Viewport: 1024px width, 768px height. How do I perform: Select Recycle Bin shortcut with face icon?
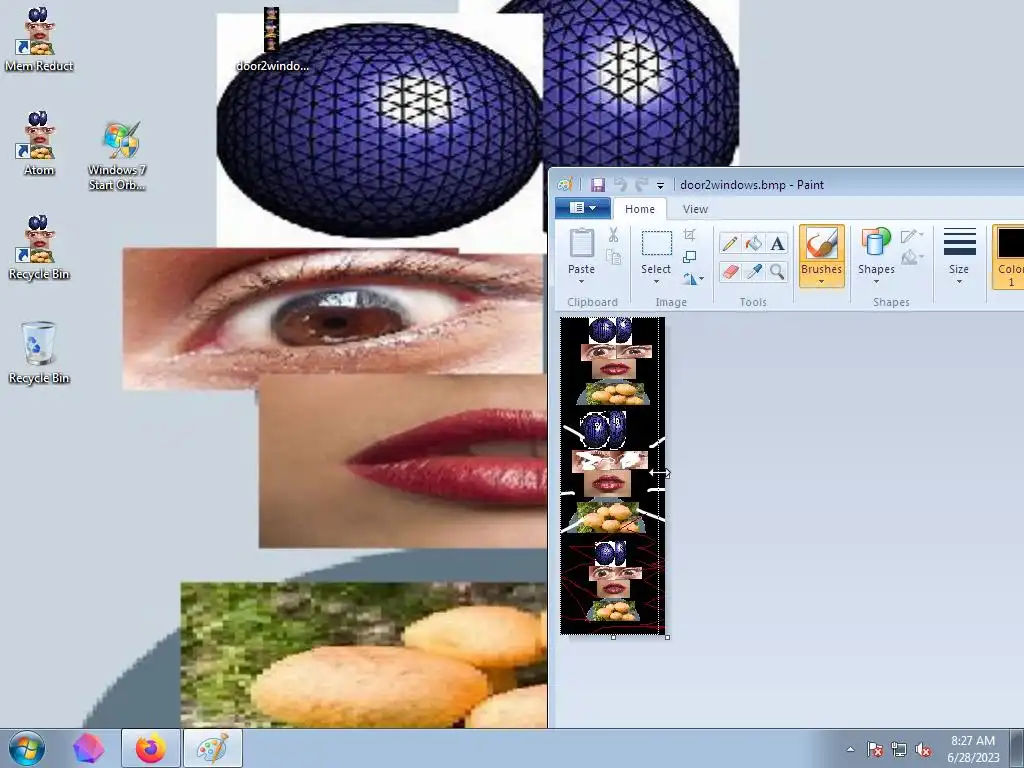tap(39, 248)
